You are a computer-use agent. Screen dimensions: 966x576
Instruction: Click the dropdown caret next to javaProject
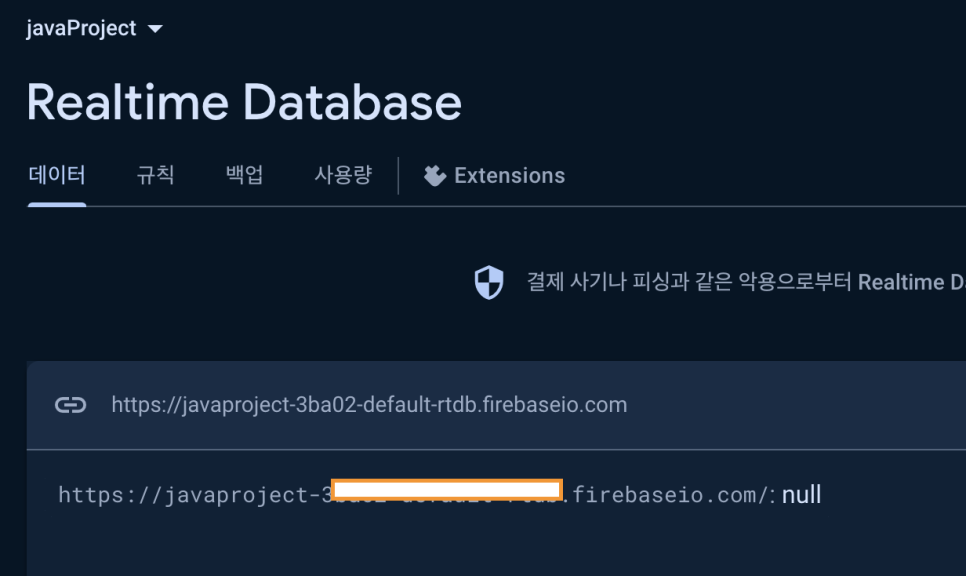156,29
